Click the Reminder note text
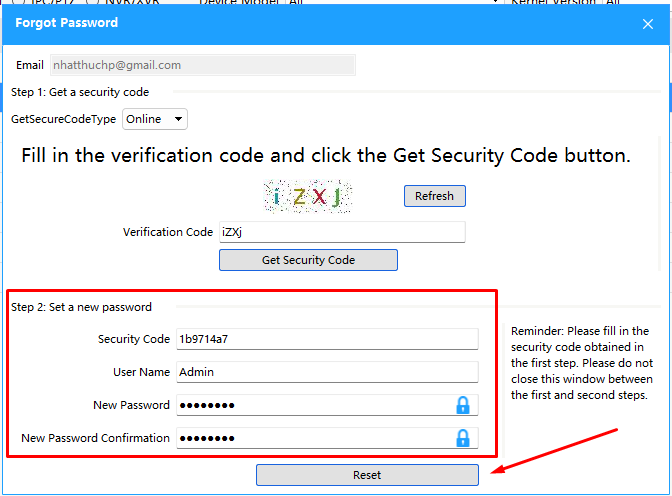Screen dimensions: 672x496 coord(582,363)
